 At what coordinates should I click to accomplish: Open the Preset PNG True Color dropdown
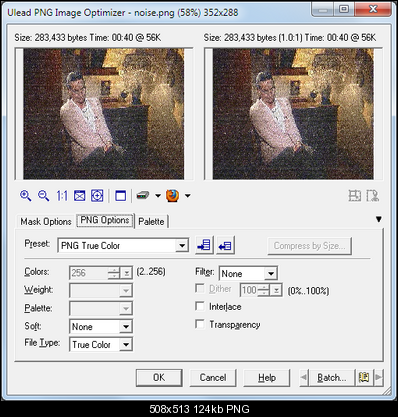pos(123,246)
